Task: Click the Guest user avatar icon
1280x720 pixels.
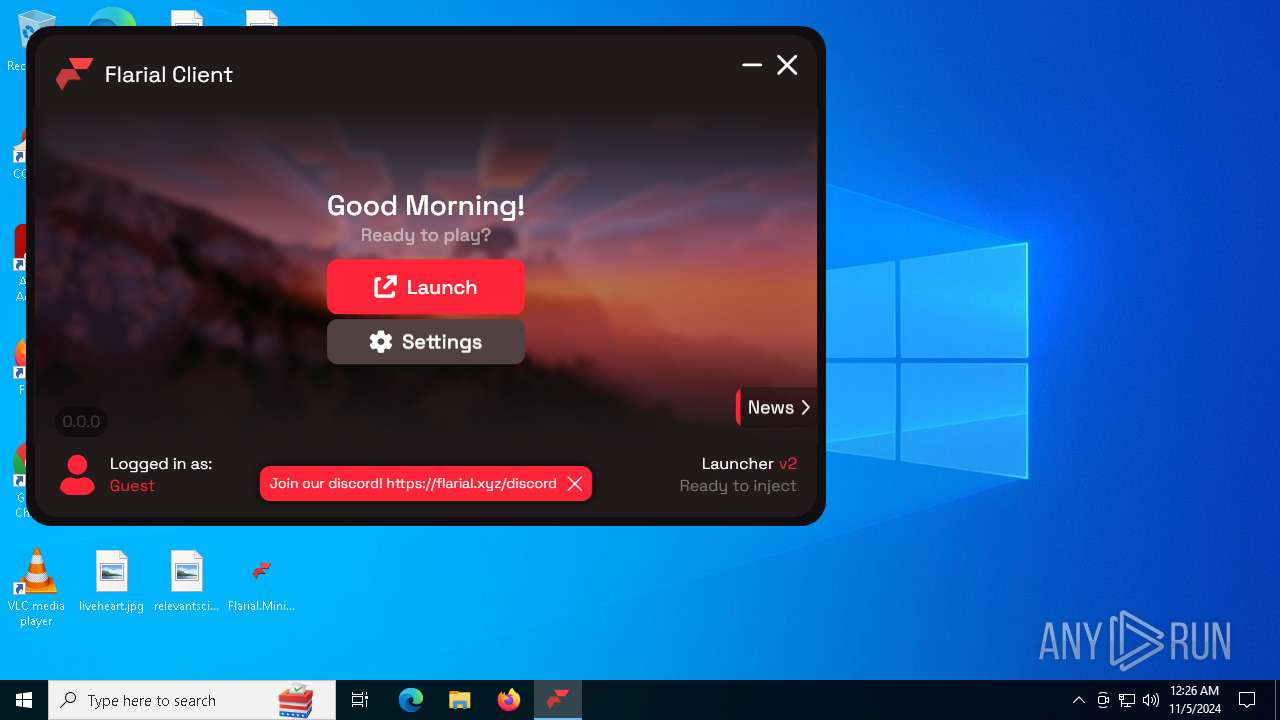Action: pos(77,475)
